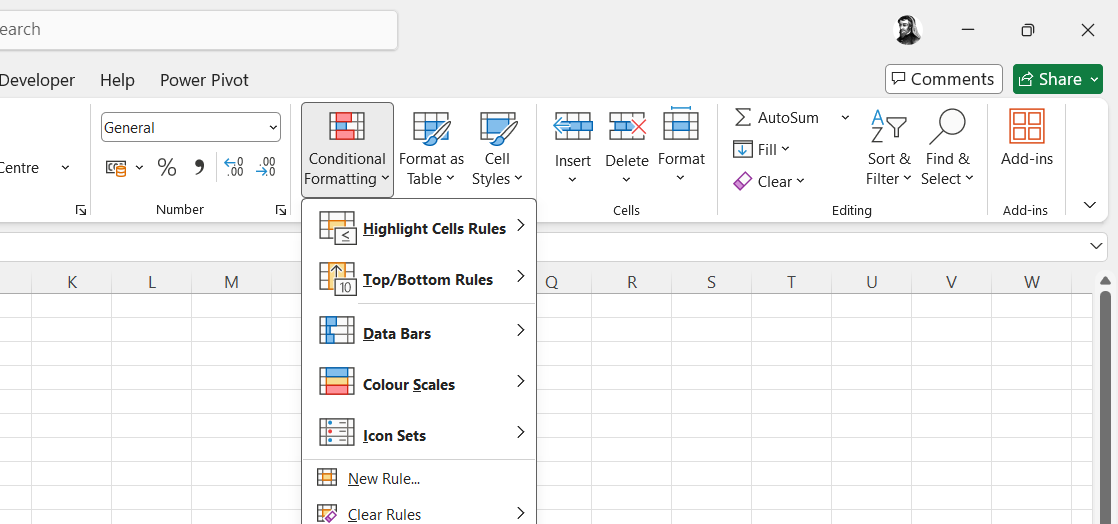Open Format as Table gallery
Viewport: 1118px width, 524px height.
431,150
